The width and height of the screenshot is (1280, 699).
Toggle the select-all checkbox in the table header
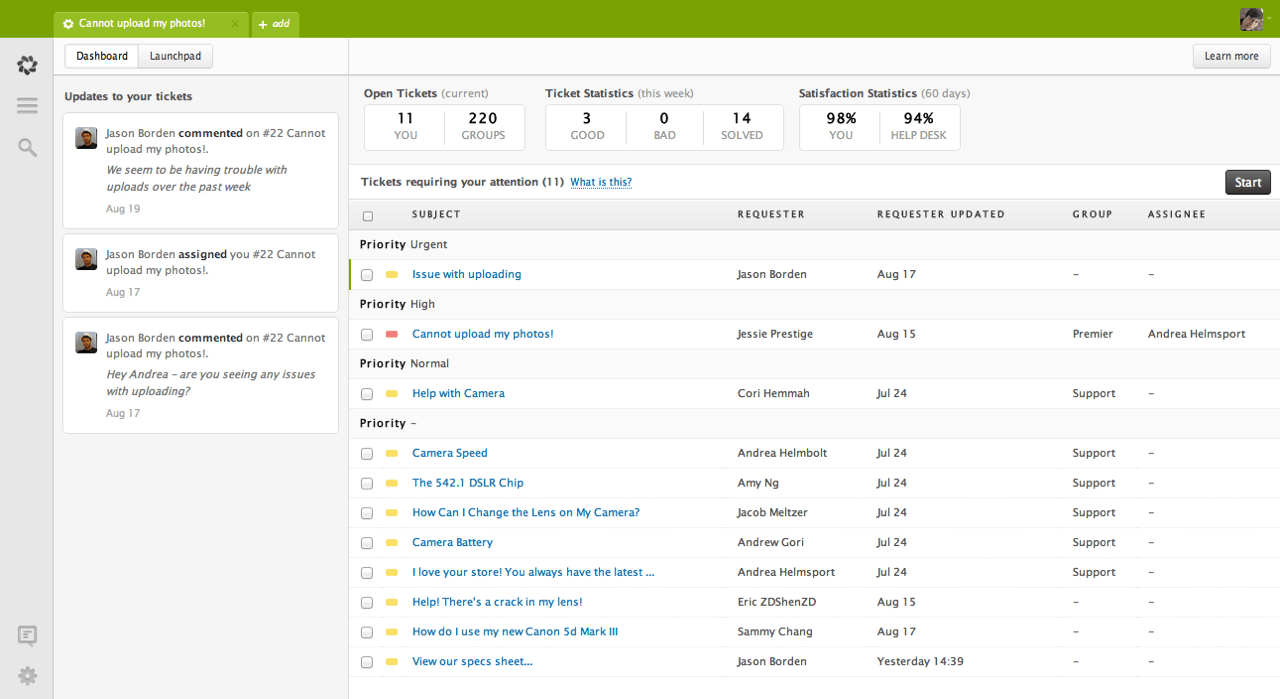click(x=367, y=215)
